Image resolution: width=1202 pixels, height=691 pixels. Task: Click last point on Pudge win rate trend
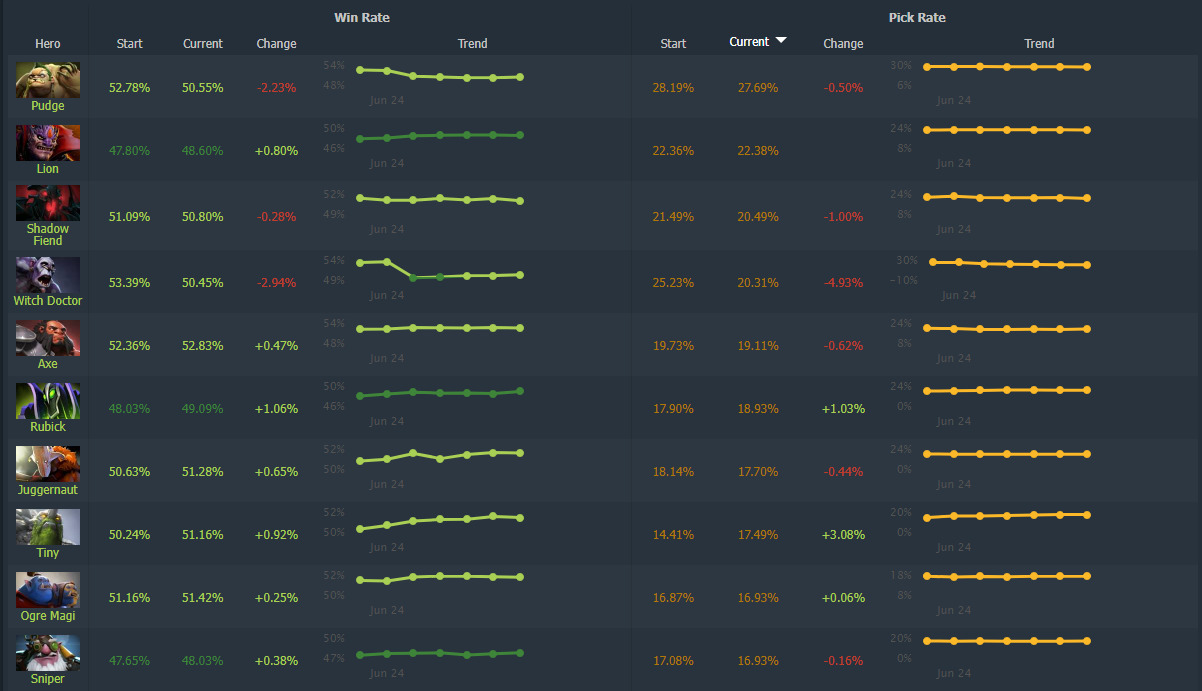(x=520, y=77)
